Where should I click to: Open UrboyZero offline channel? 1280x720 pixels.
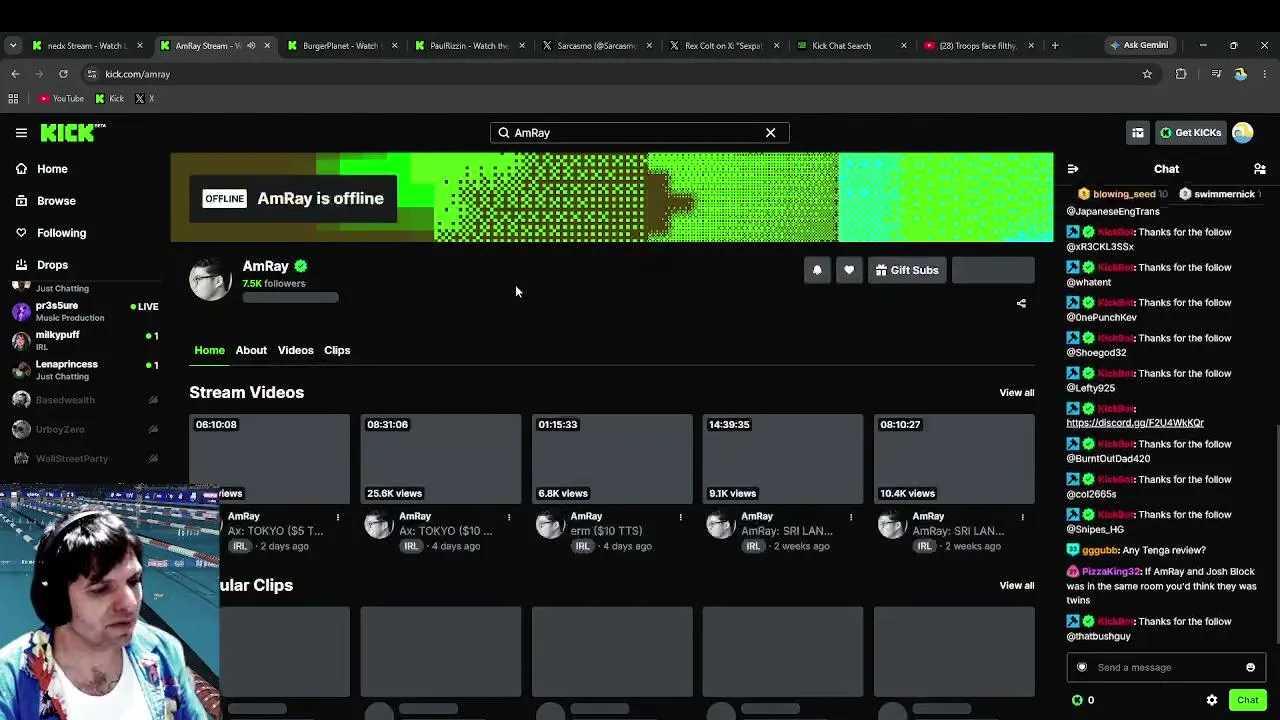(85, 429)
